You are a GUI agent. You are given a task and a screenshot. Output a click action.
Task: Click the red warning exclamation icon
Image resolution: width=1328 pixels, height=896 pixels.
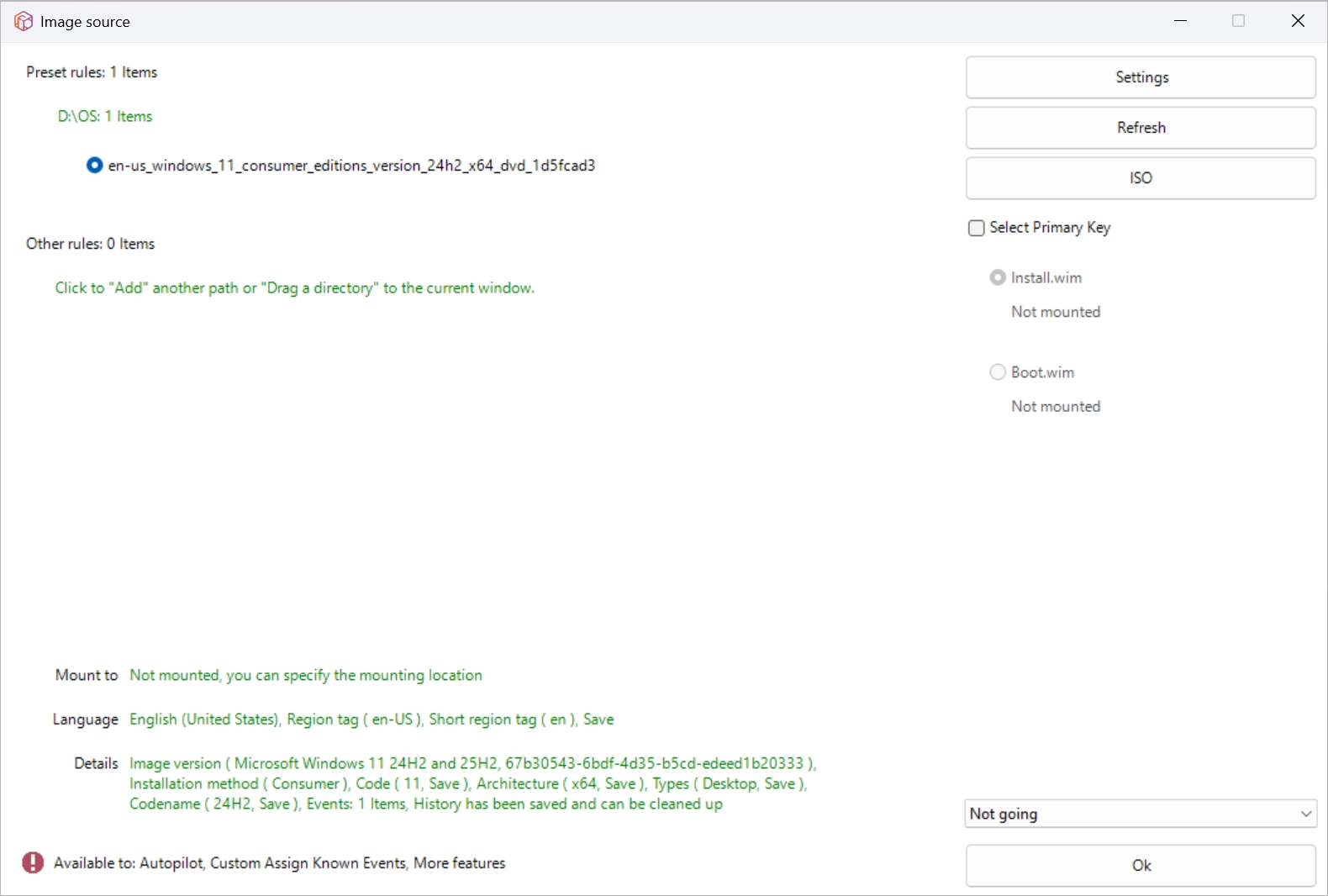pos(33,862)
